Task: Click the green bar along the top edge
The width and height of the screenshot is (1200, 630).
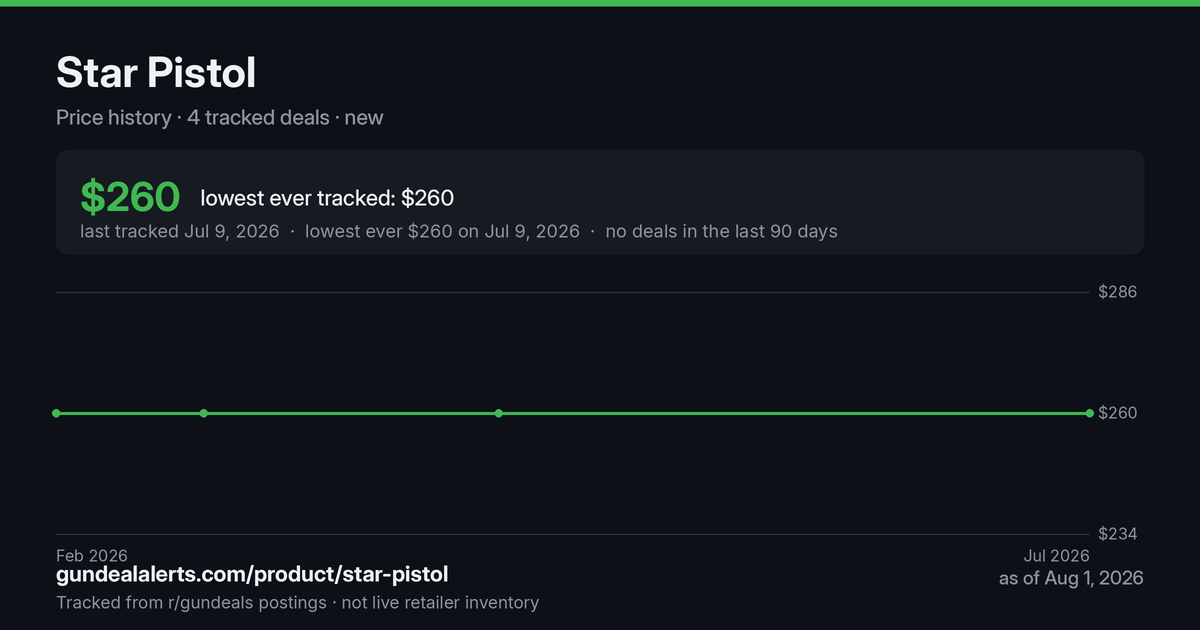Action: (x=600, y=3)
